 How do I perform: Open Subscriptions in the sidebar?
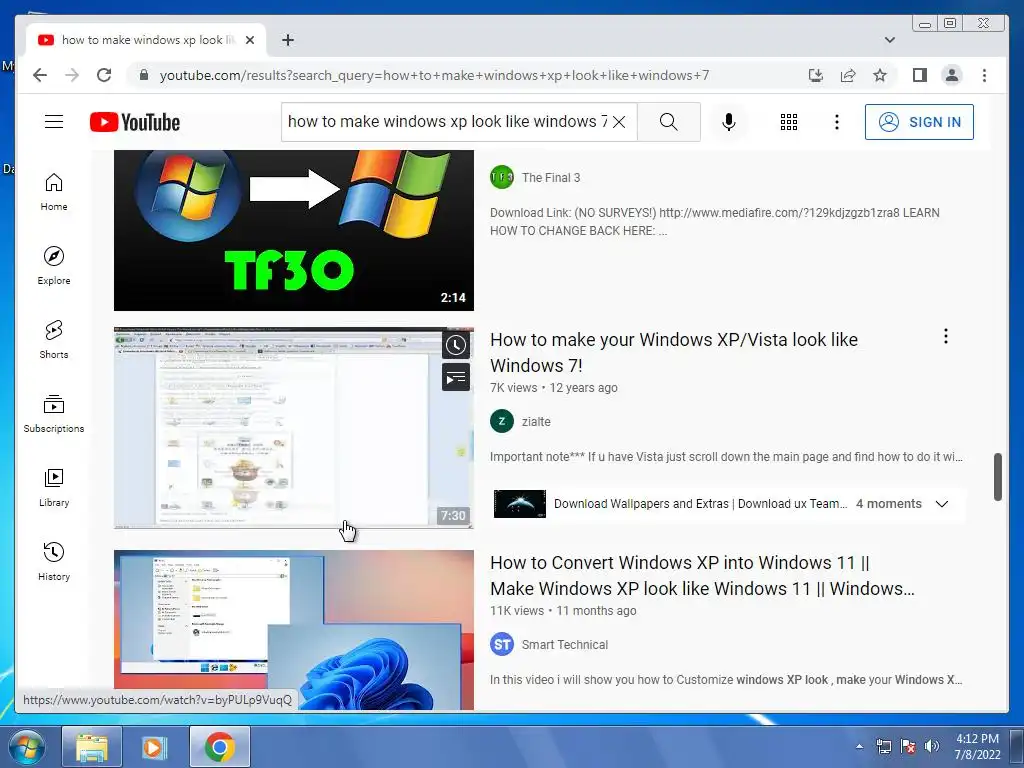click(54, 414)
